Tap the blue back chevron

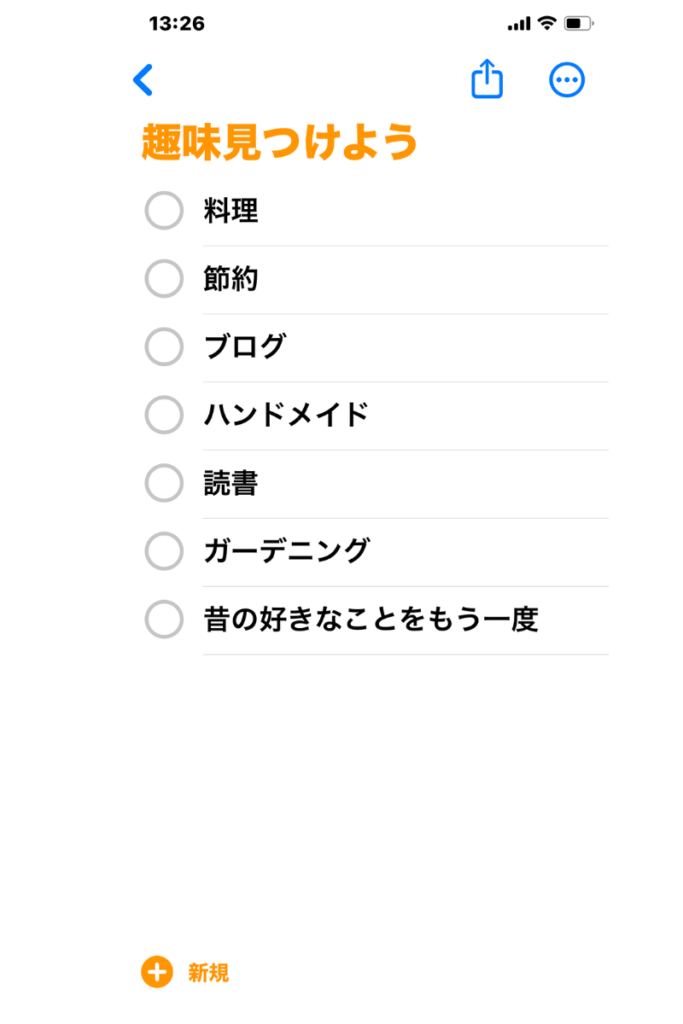click(x=143, y=80)
